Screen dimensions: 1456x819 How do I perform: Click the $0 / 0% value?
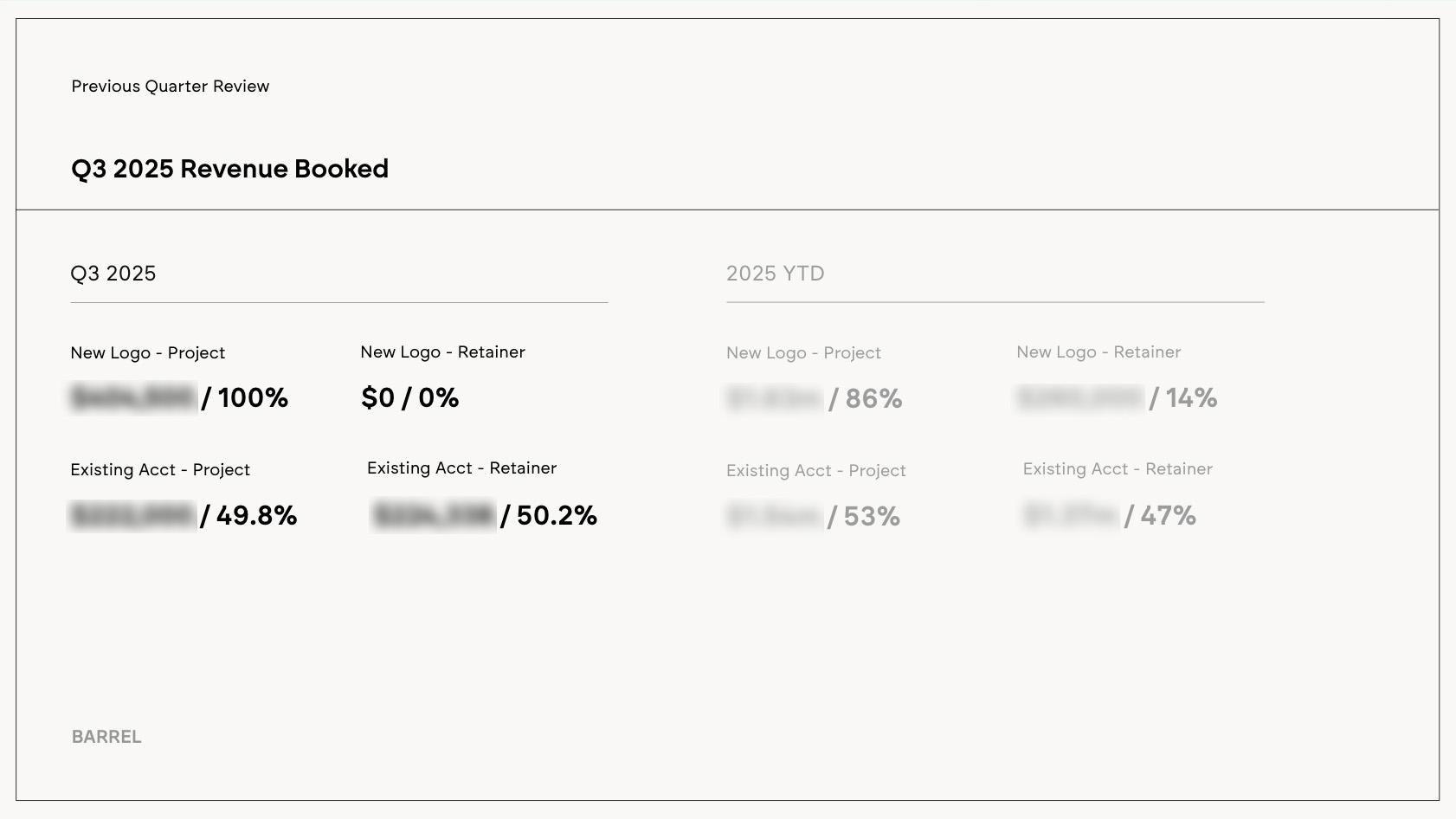coord(409,397)
